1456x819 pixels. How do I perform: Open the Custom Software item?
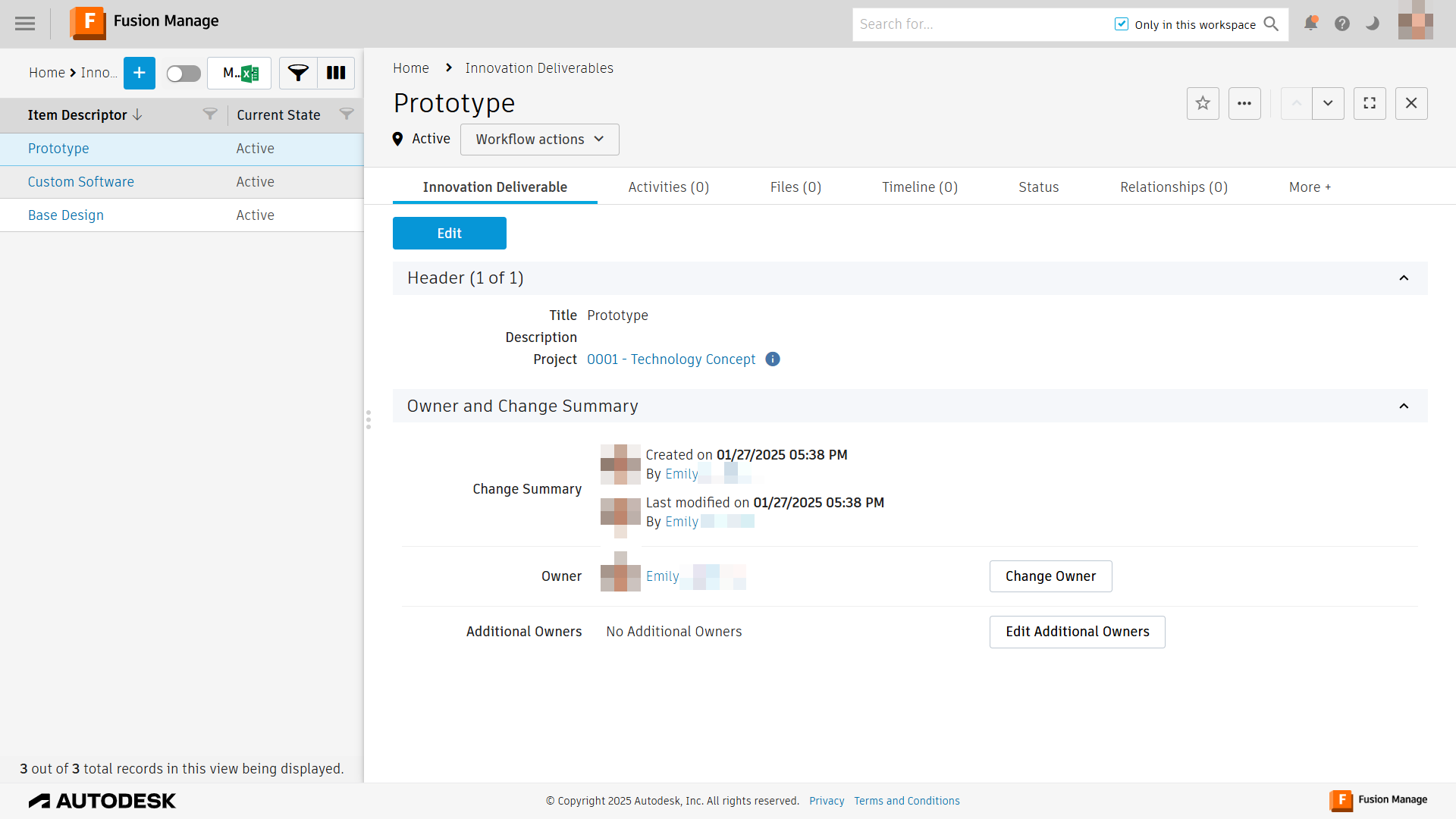[81, 182]
